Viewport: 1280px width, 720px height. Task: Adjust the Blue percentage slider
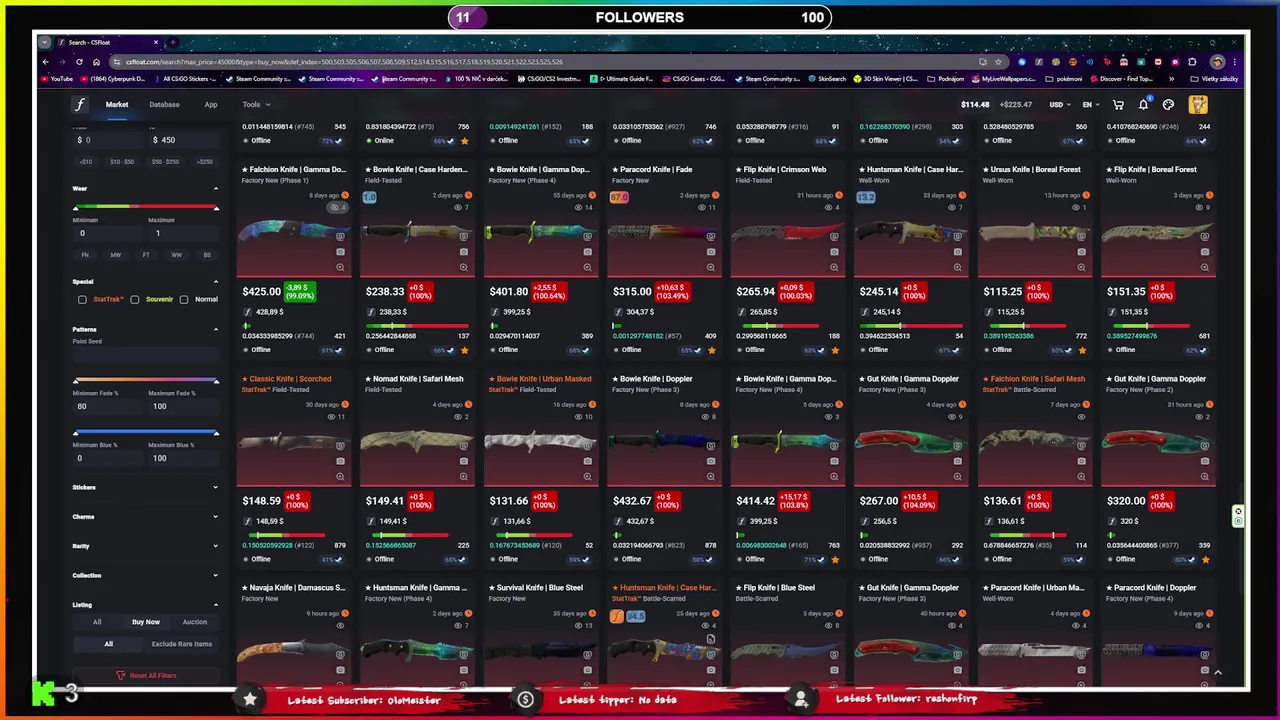point(146,433)
